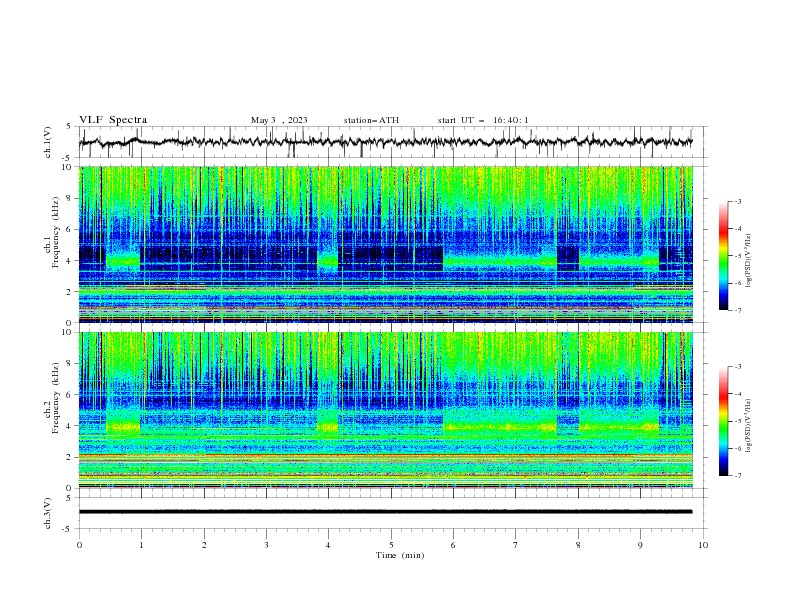Click the ch.3 voltage waveform trace
Viewport: 792px width, 612px height.
click(x=385, y=512)
